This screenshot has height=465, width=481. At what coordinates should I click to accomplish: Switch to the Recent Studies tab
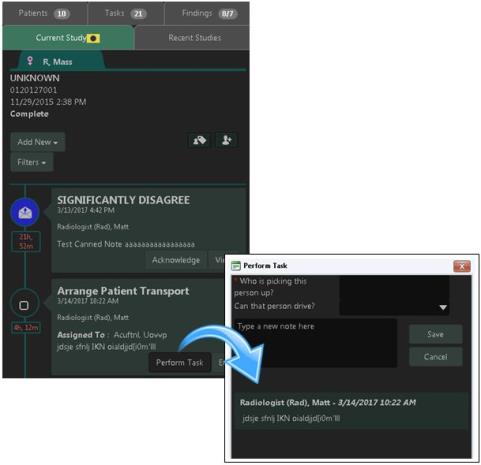[195, 38]
